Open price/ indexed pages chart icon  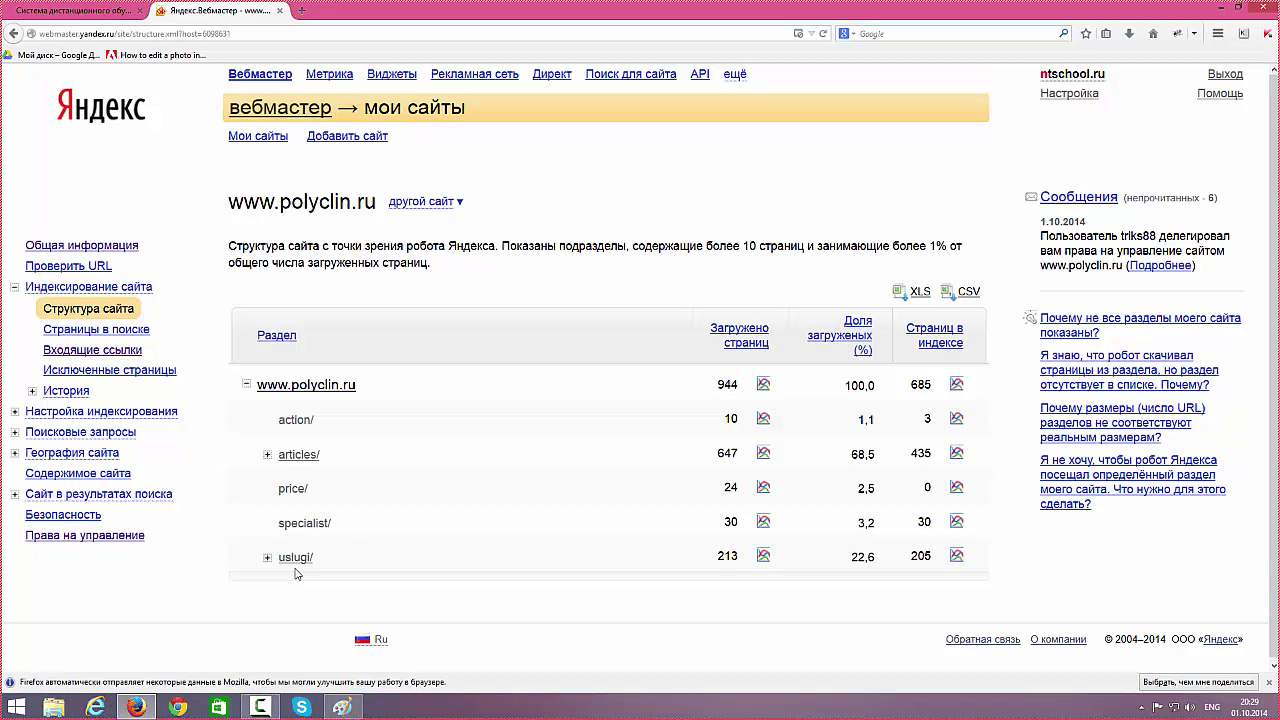957,487
